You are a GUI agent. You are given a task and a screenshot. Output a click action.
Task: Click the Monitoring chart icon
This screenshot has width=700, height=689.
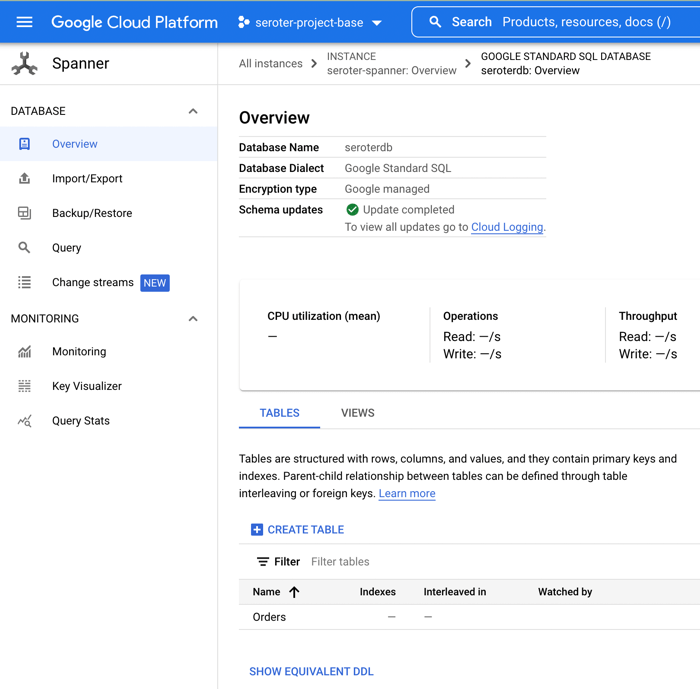click(x=24, y=352)
